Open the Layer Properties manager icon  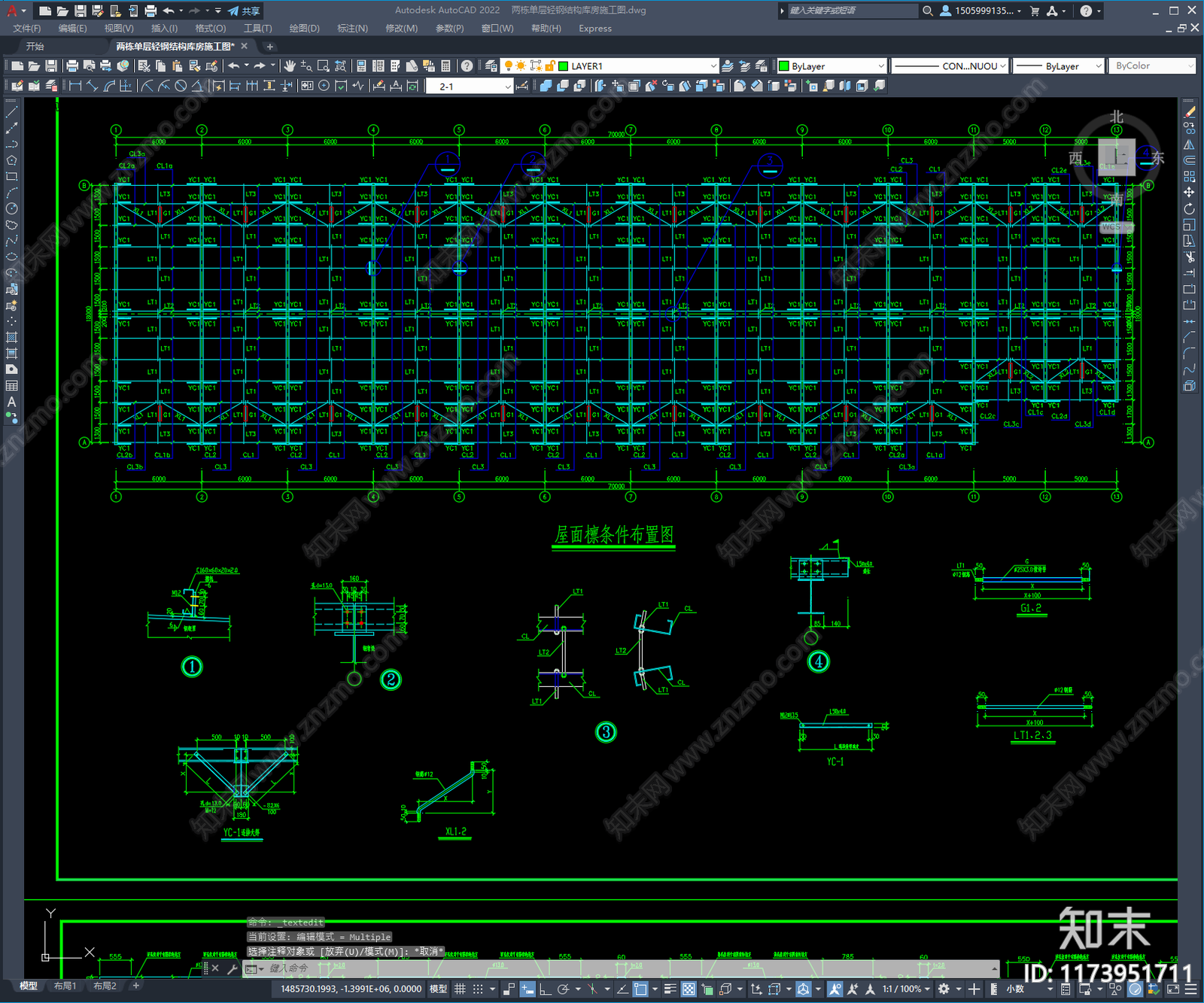tap(491, 66)
